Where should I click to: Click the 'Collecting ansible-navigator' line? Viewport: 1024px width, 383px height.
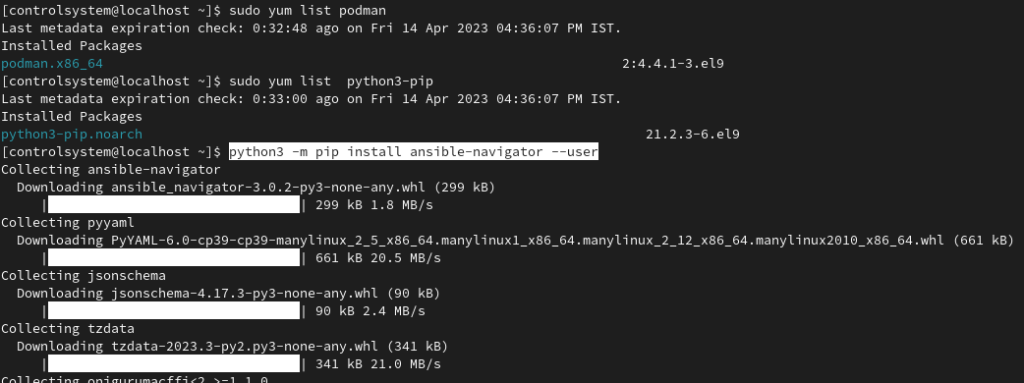pos(110,170)
